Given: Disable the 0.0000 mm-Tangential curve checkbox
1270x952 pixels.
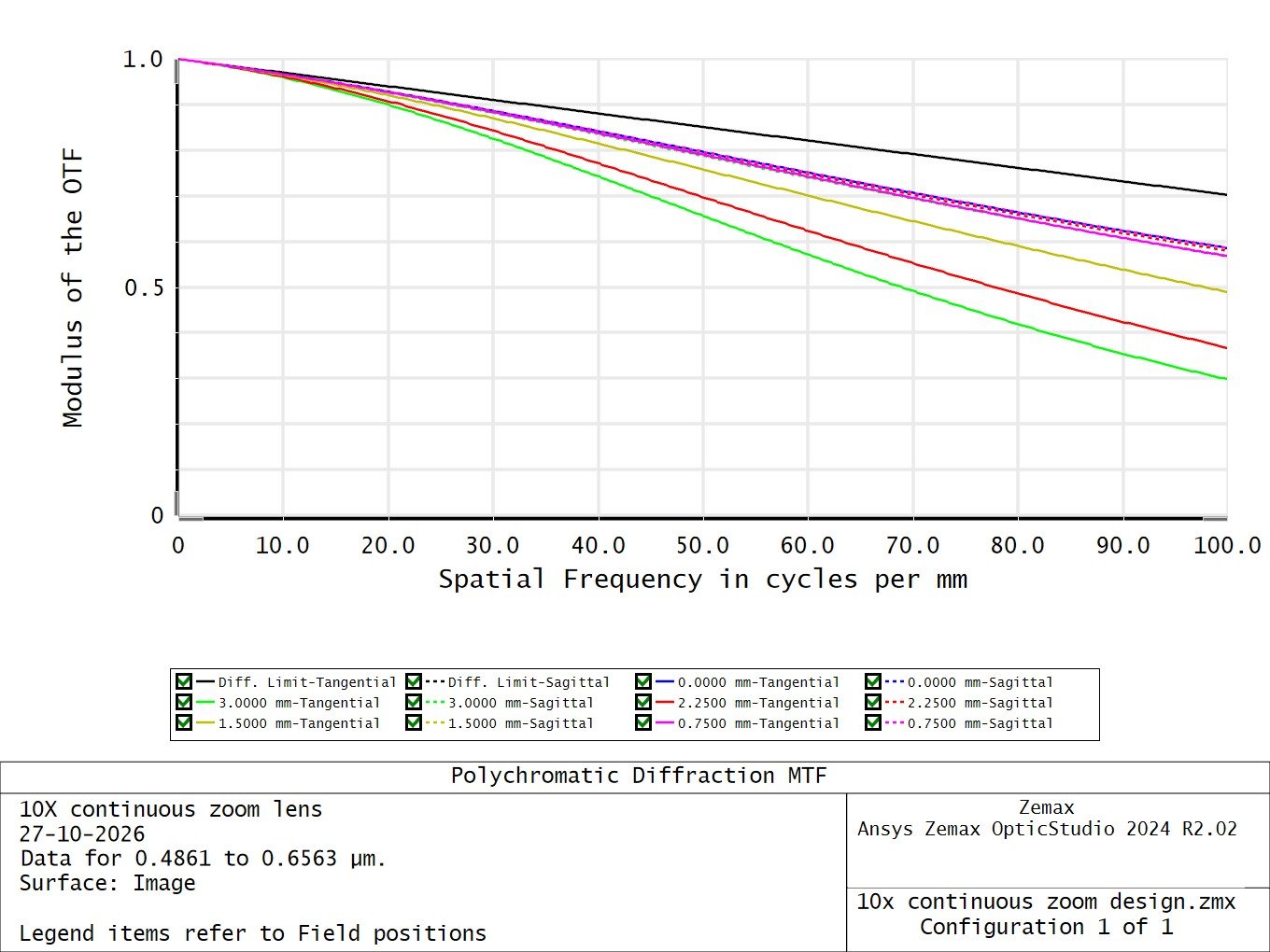Looking at the screenshot, I should (x=643, y=682).
